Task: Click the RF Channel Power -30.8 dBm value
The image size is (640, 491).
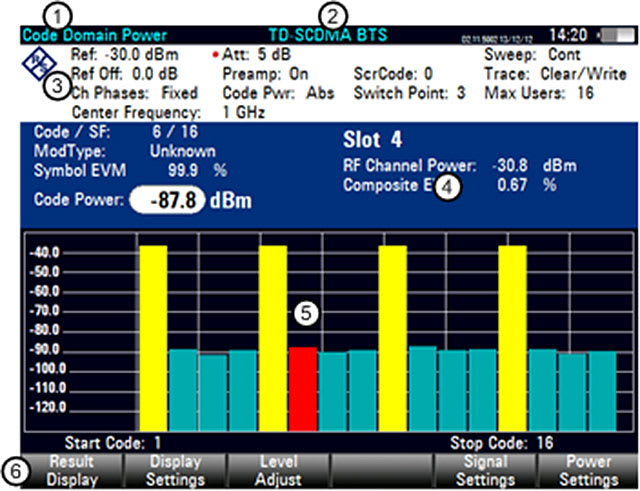Action: point(534,166)
